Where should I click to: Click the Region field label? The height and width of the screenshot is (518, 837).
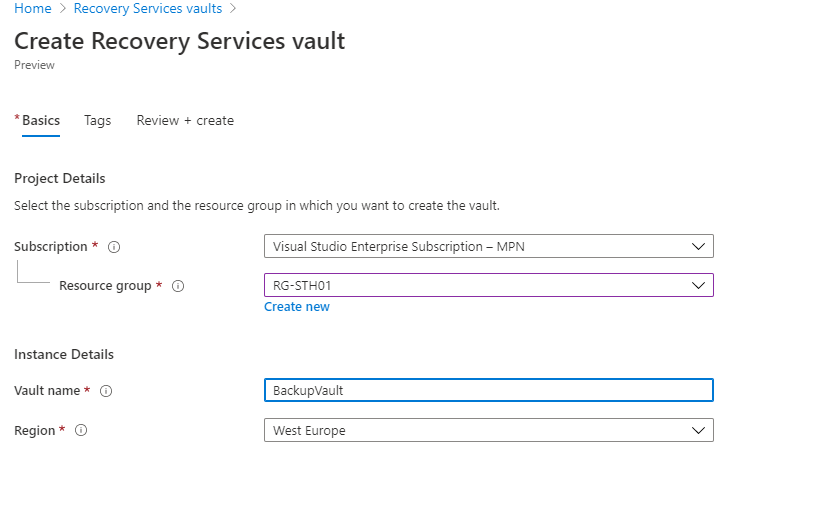point(35,431)
